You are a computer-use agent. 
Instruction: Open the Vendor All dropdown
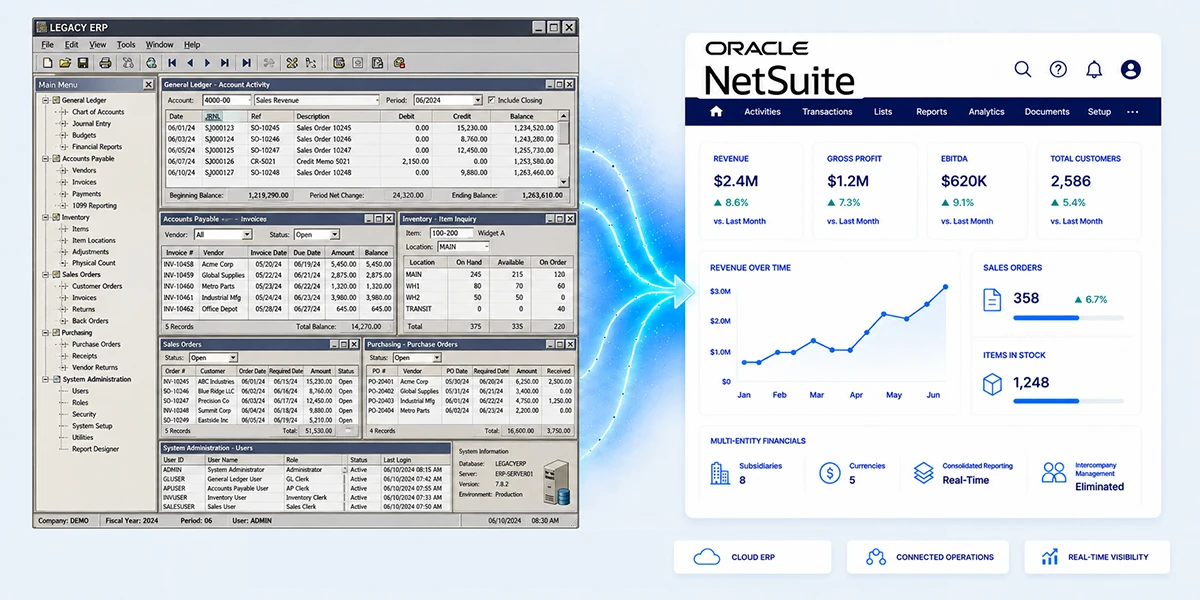pos(247,235)
